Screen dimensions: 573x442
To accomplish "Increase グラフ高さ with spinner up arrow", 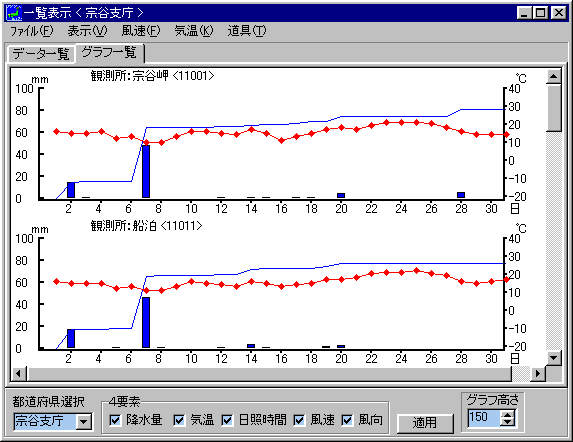I will tap(508, 414).
